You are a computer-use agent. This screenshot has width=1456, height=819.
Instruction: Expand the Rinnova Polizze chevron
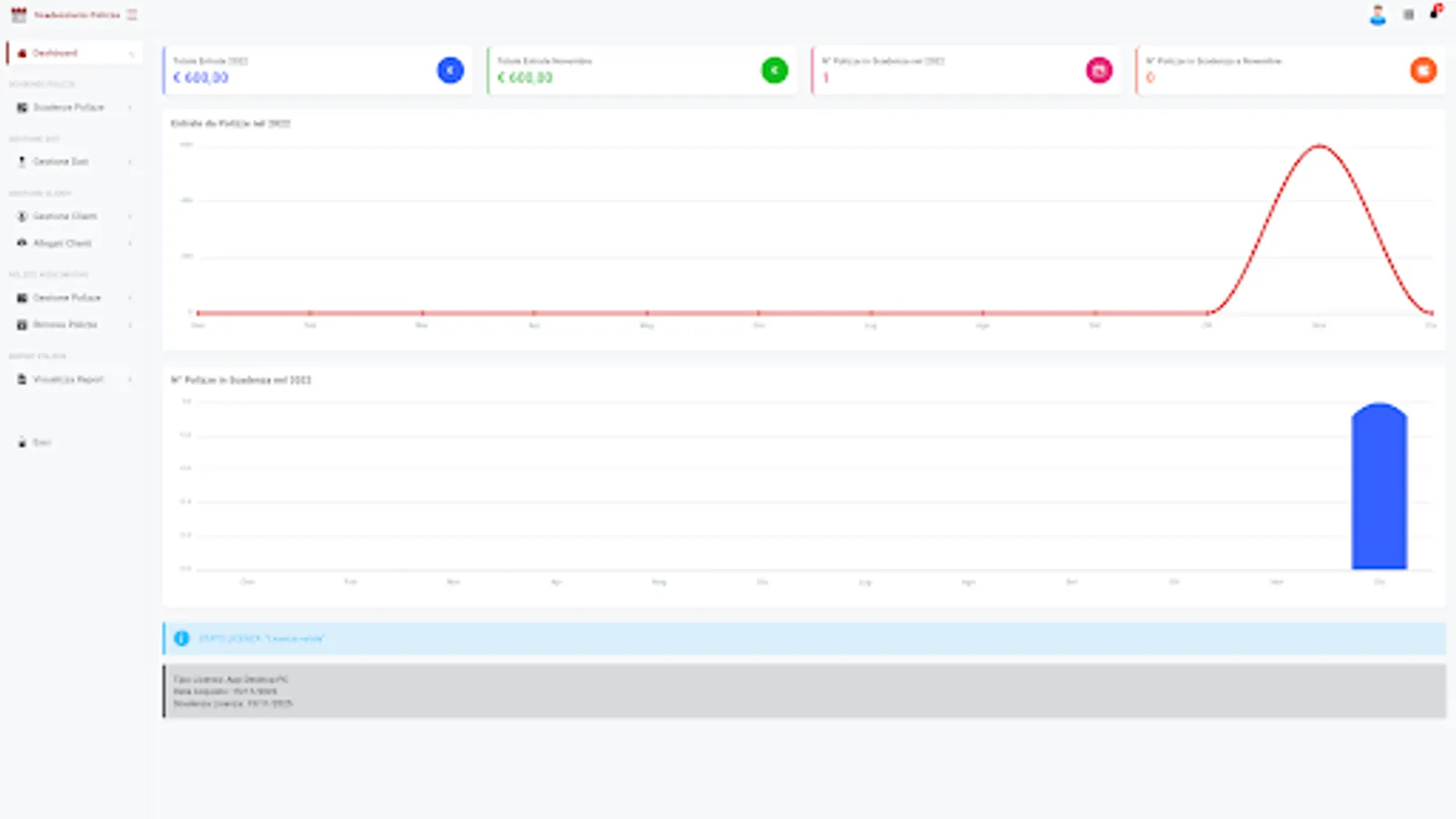tap(130, 325)
